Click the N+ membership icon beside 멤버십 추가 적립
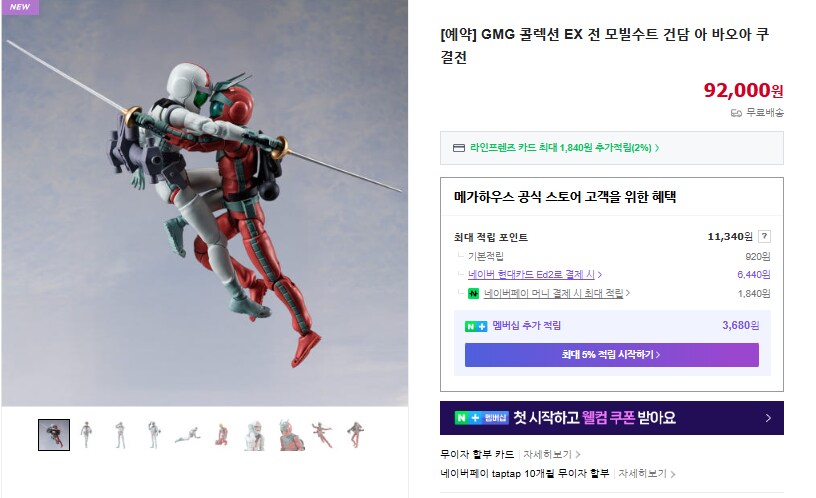This screenshot has width=816, height=498. 476,326
